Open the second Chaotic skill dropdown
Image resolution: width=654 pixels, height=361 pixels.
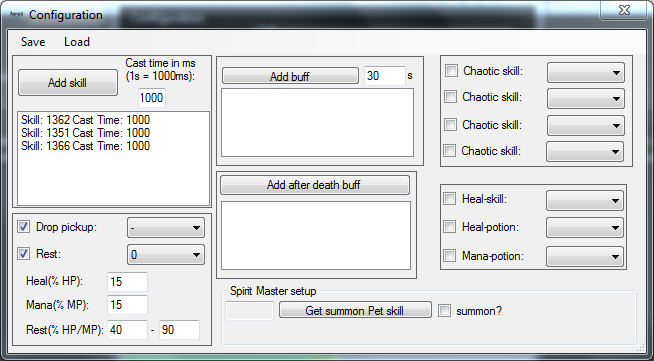tap(586, 99)
